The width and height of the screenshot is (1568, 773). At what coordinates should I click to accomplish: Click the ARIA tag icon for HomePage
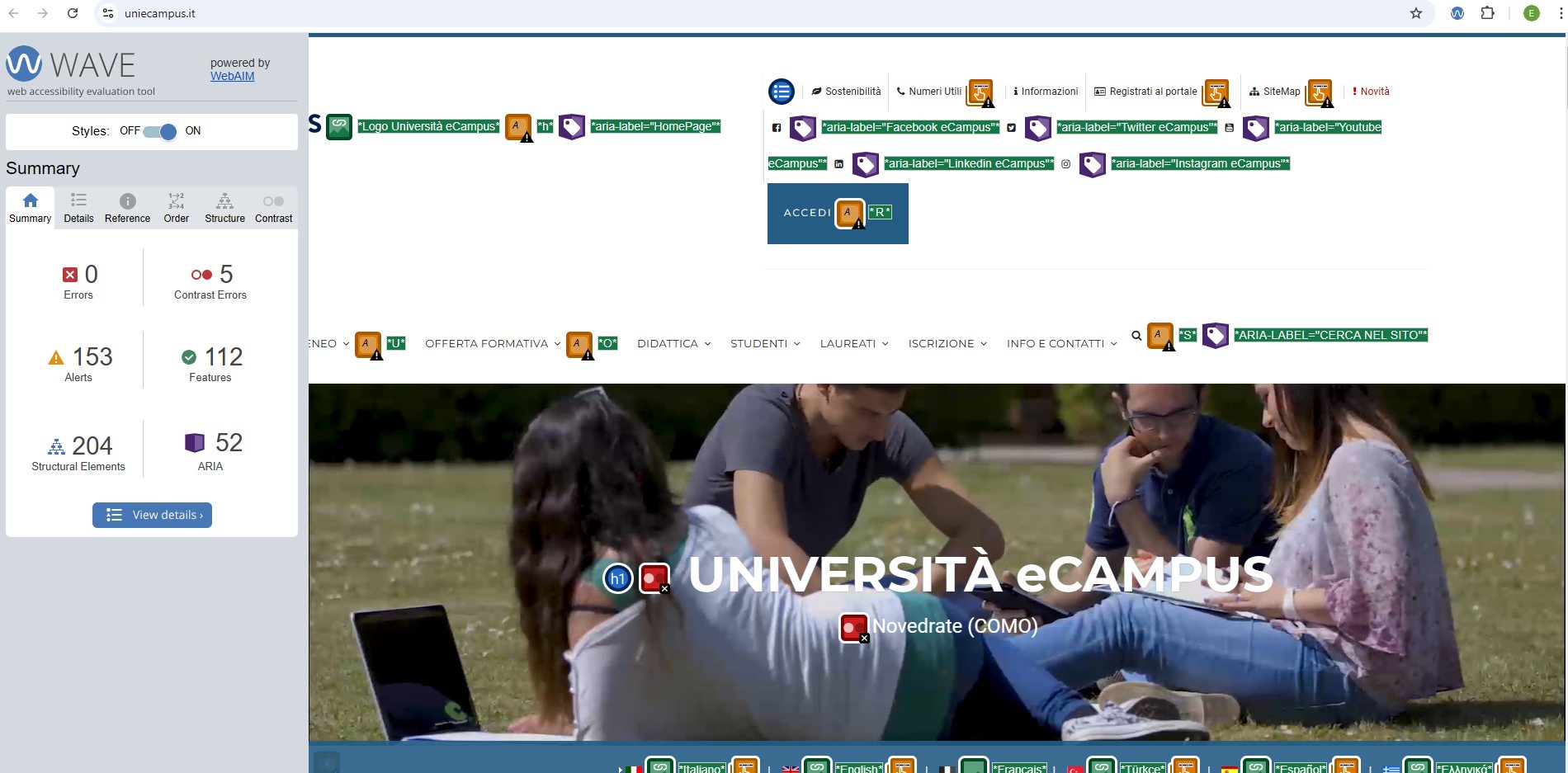(x=572, y=126)
